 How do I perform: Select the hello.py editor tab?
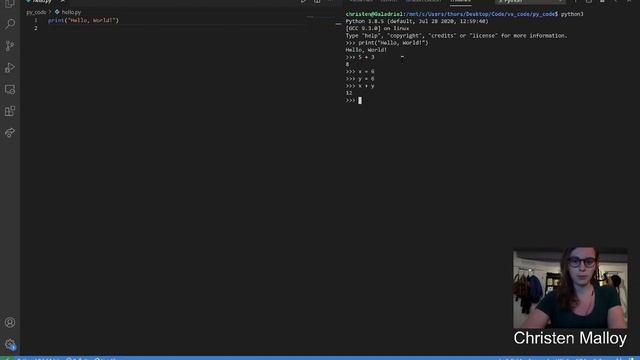pyautogui.click(x=42, y=2)
